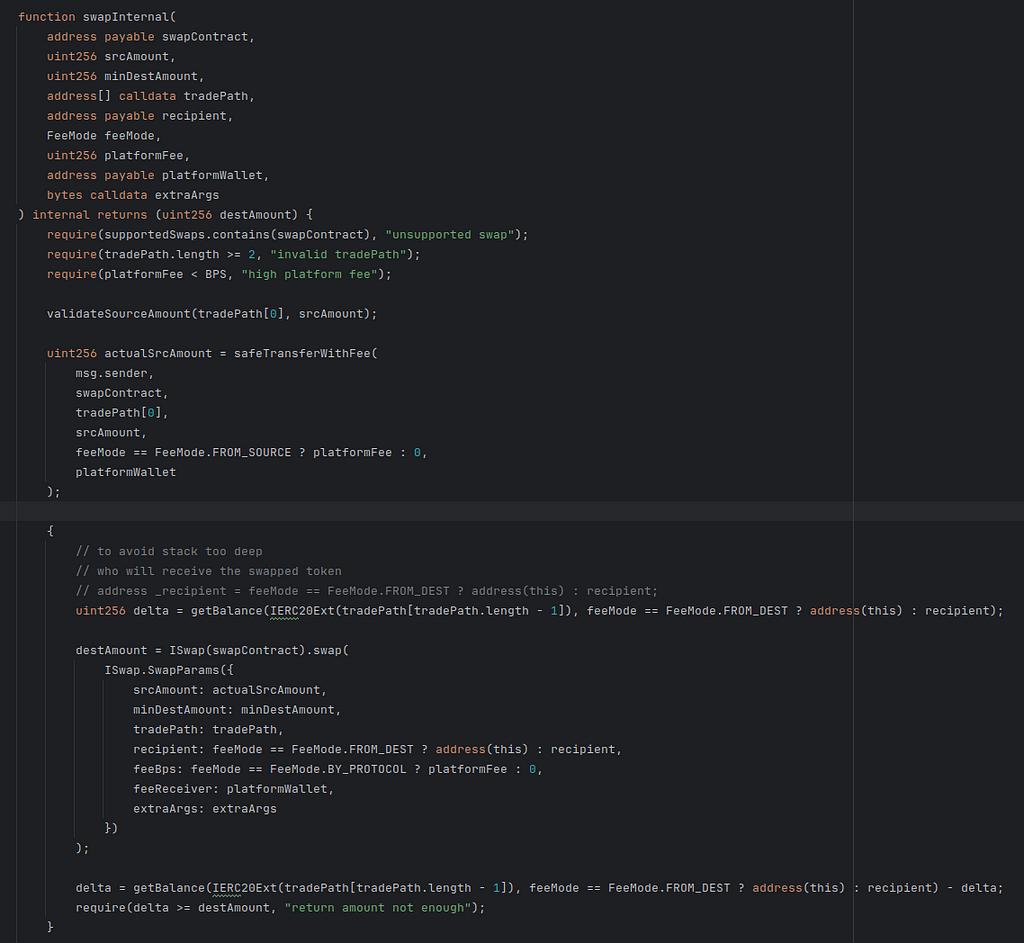Place cursor on the highlighted empty line
Viewport: 1024px width, 943px height.
(400, 511)
